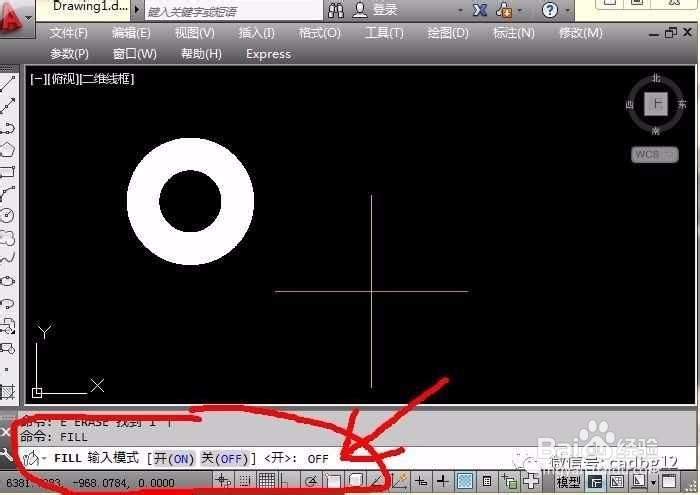Screen dimensions: 700x495
Task: Toggle Quick Properties in status bar
Action: 487,481
